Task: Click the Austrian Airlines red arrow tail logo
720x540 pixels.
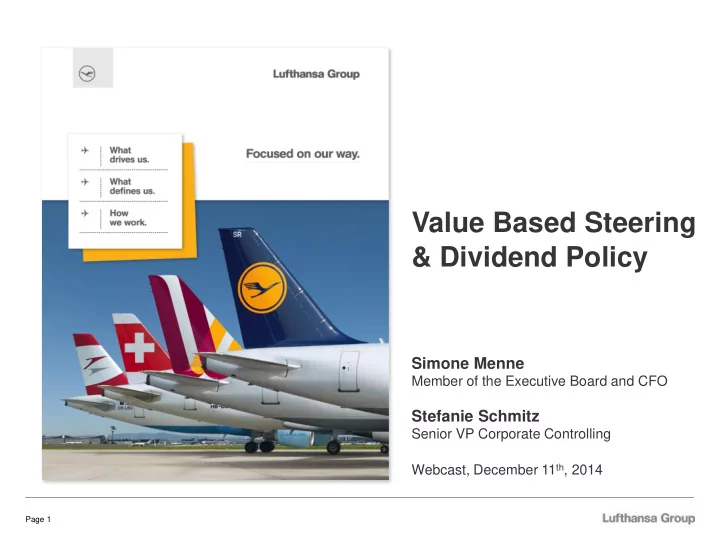Action: [x=96, y=365]
